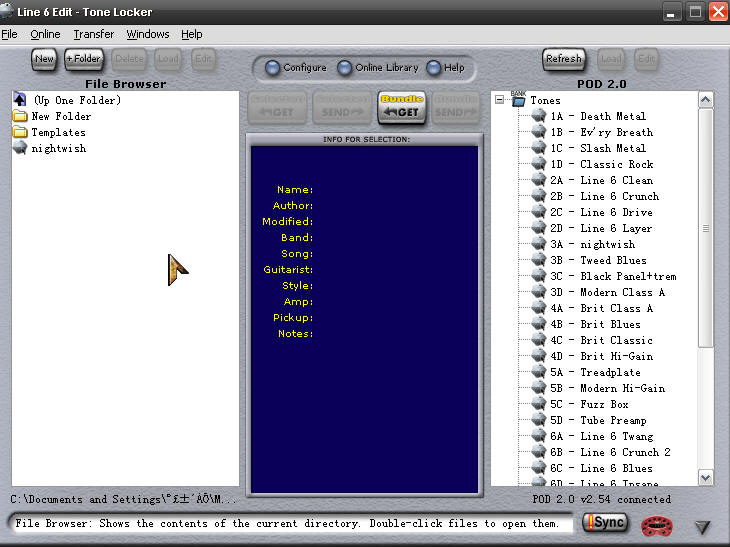Select tone 6C - Line 6 Blues
The image size is (730, 547).
tap(601, 468)
